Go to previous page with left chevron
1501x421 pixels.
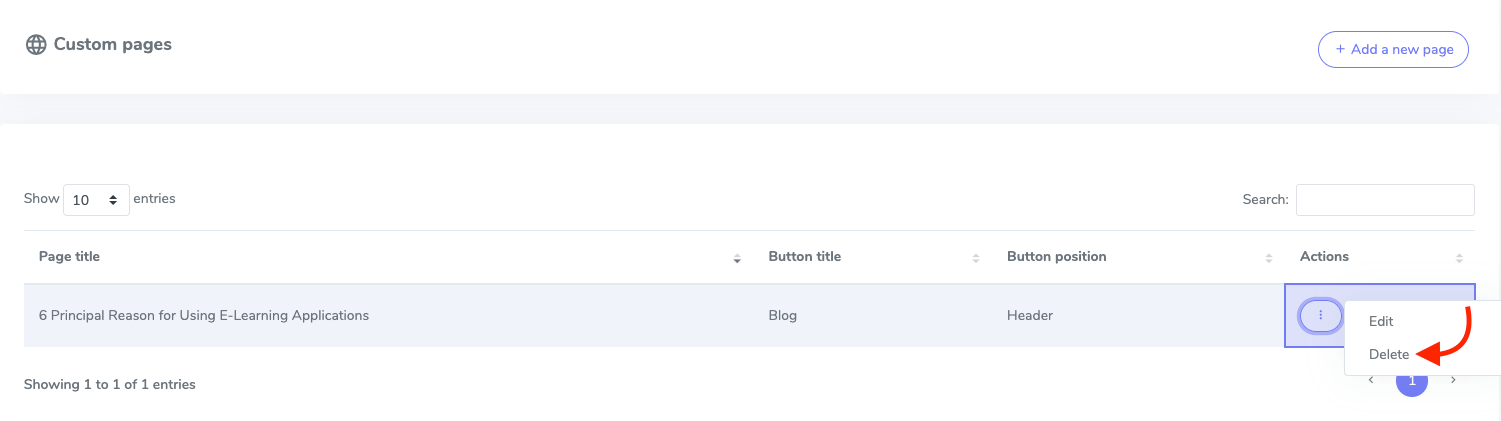click(1371, 380)
